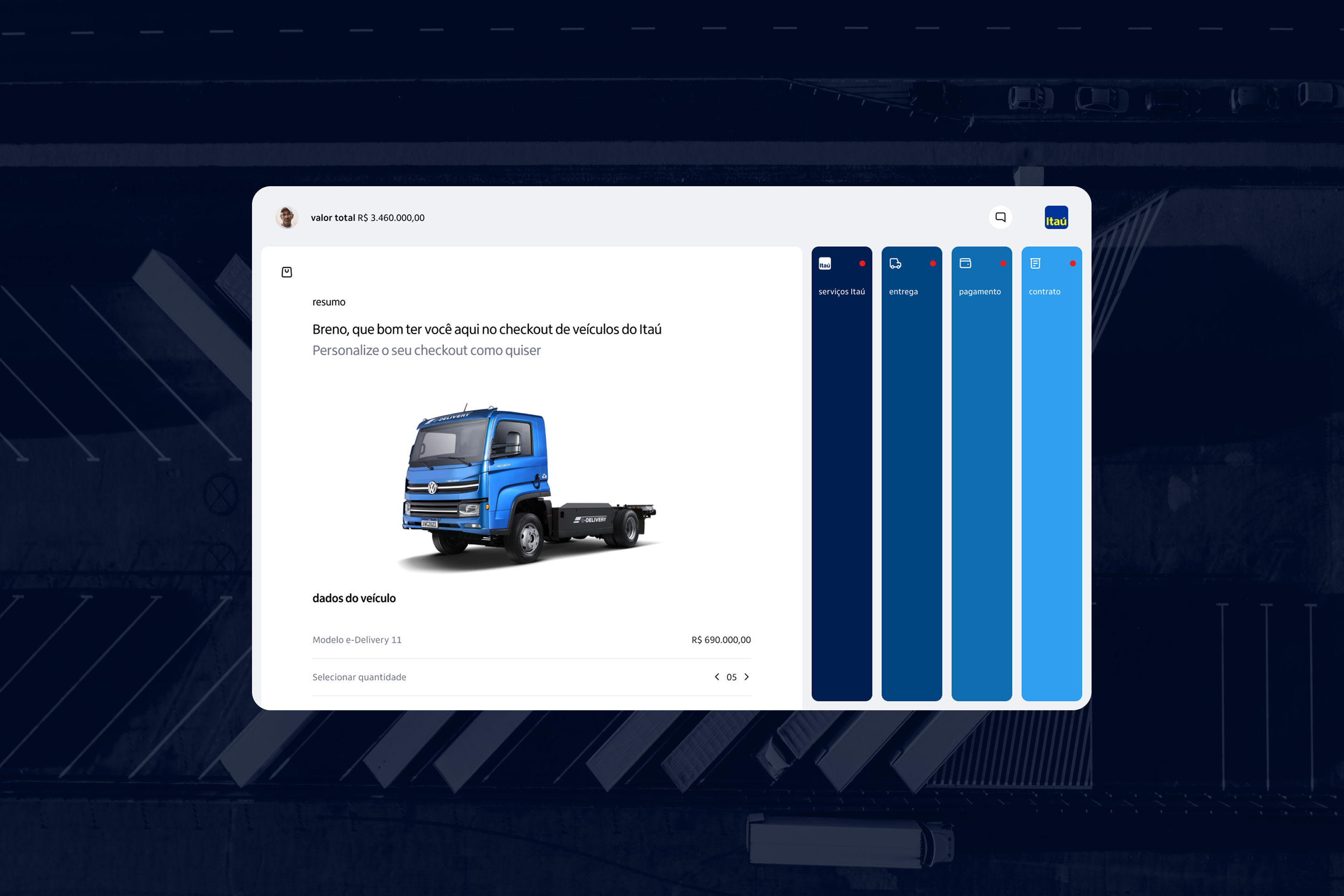This screenshot has height=896, width=1344.
Task: Open the document icon on the contrato panel
Action: point(1036,263)
